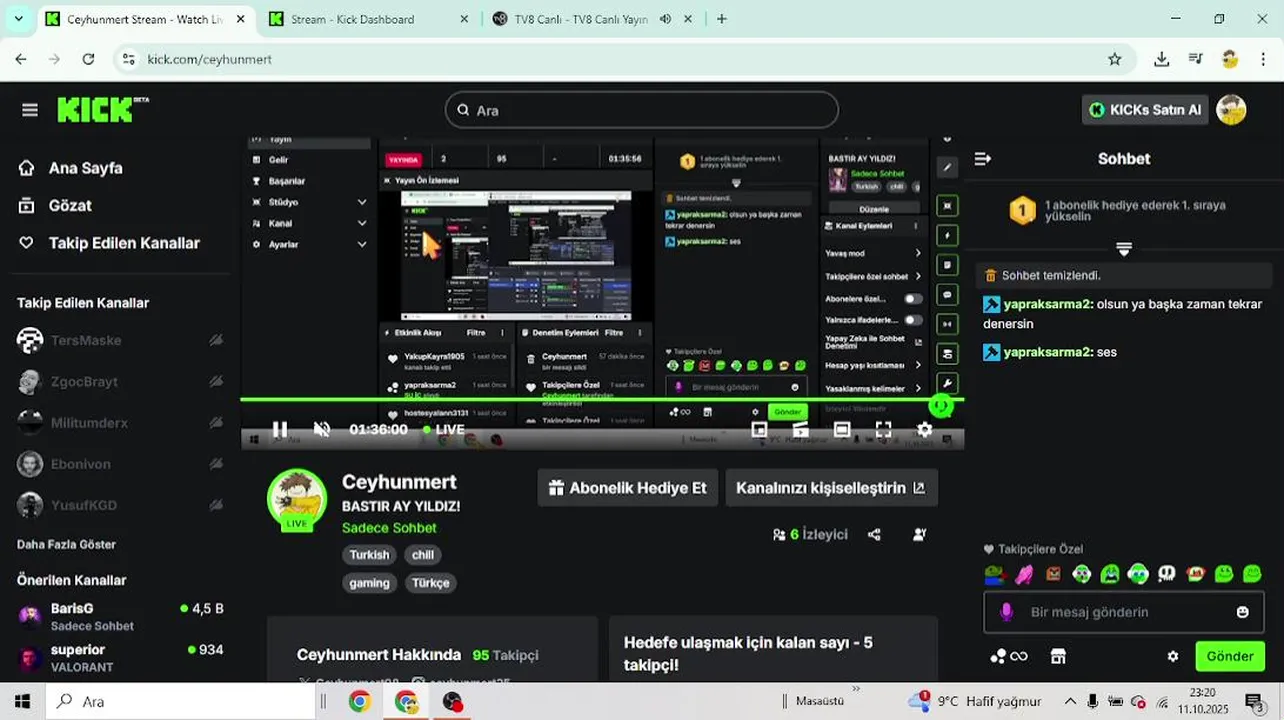Click the Ara search field in Kick
Image resolution: width=1284 pixels, height=720 pixels.
coord(641,110)
